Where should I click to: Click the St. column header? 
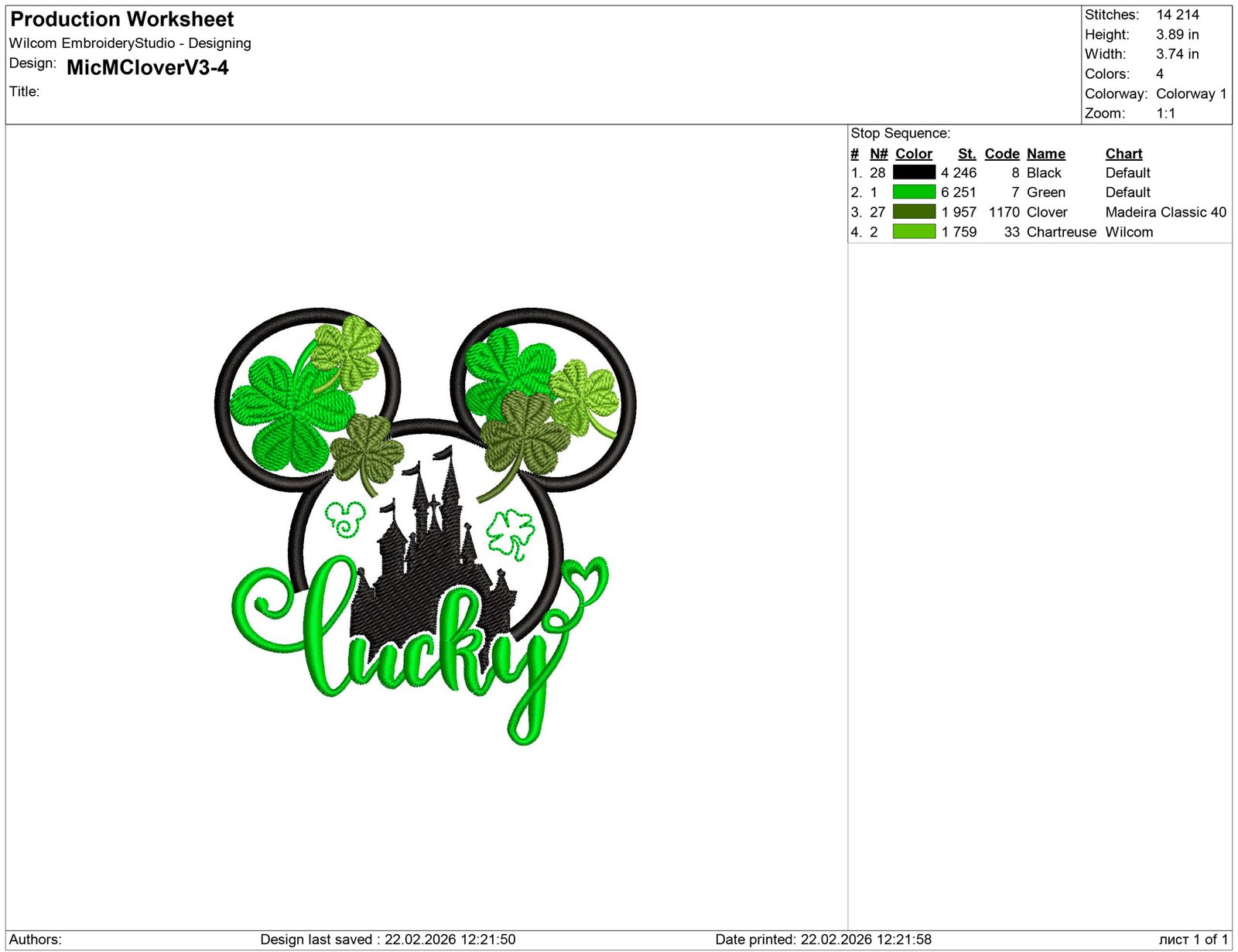(966, 153)
